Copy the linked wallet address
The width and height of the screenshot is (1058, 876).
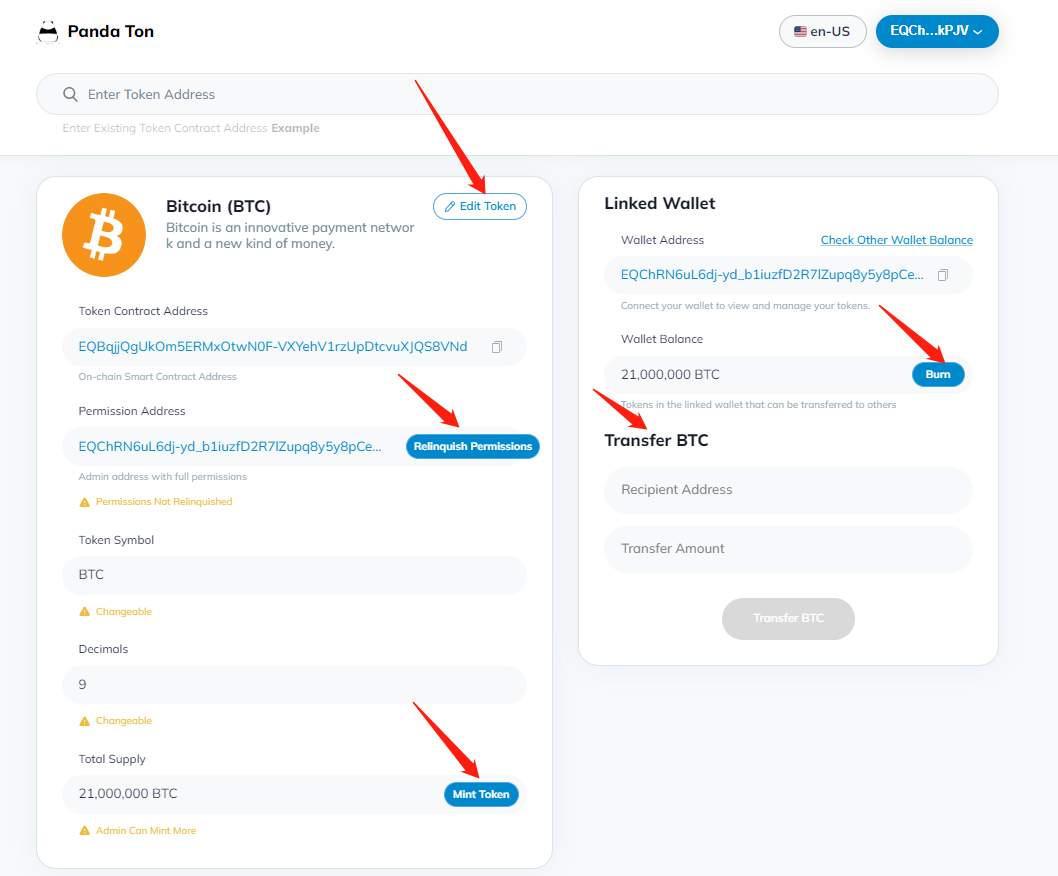942,275
